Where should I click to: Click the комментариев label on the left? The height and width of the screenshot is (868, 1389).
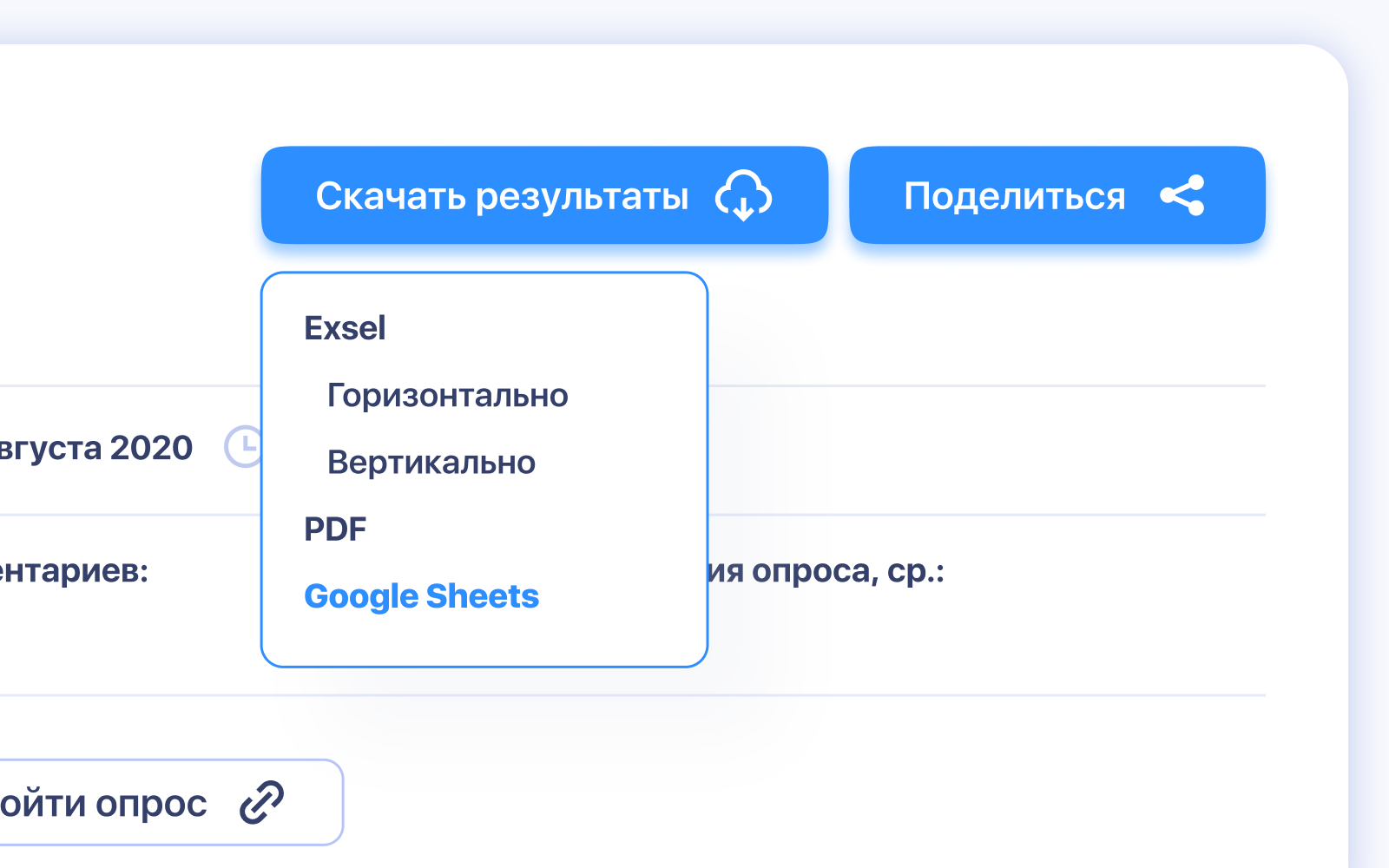point(74,571)
